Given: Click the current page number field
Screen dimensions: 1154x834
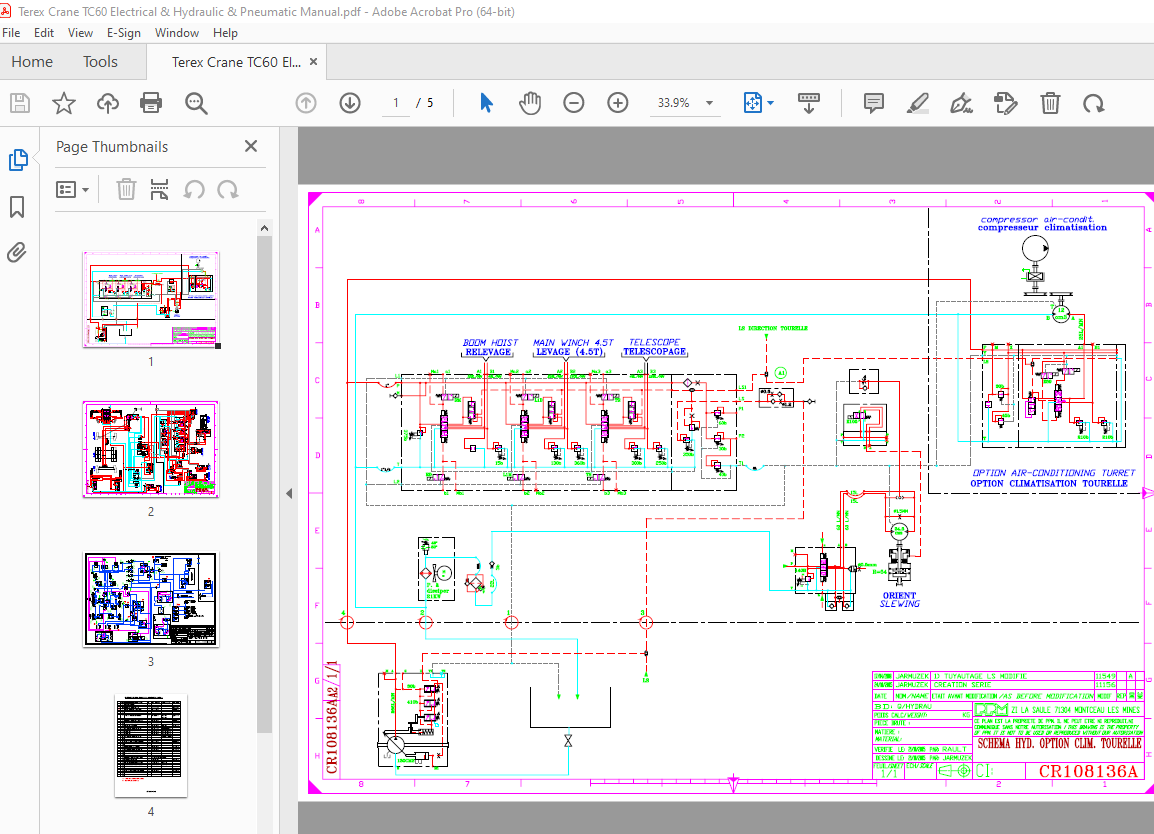Looking at the screenshot, I should coord(396,103).
